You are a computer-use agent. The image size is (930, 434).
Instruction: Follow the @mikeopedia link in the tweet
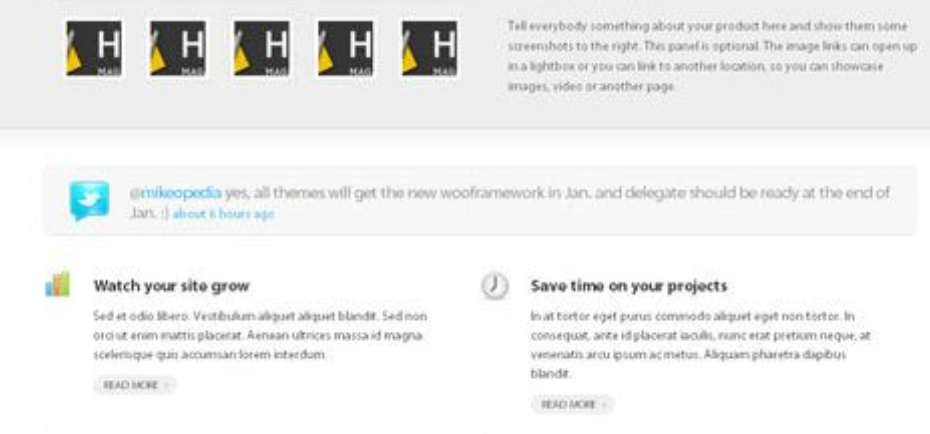coord(176,193)
